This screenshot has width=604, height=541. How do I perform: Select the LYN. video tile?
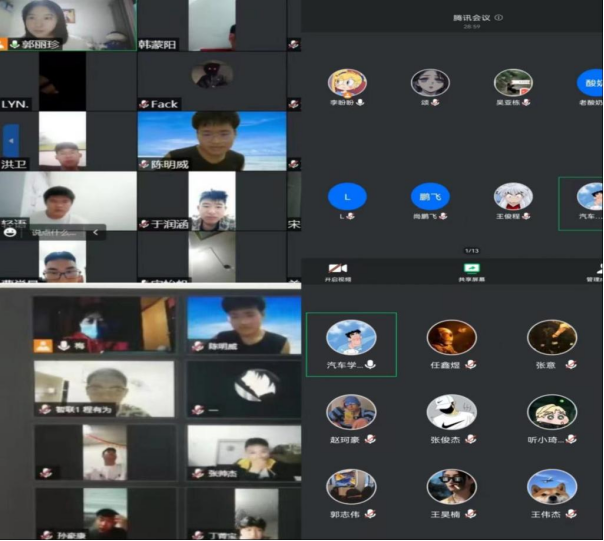(x=68, y=81)
